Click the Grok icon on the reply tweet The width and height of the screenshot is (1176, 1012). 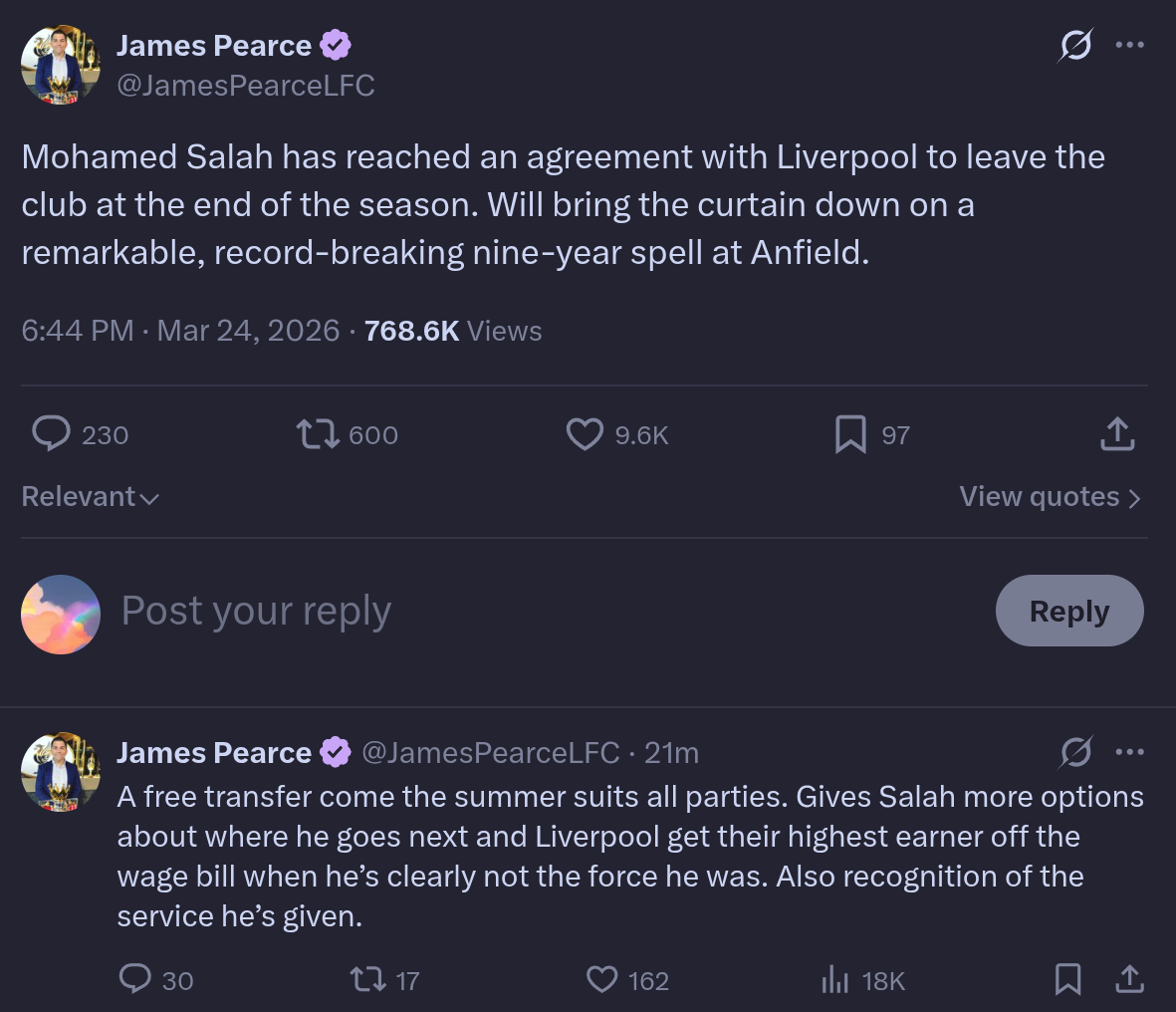1075,752
